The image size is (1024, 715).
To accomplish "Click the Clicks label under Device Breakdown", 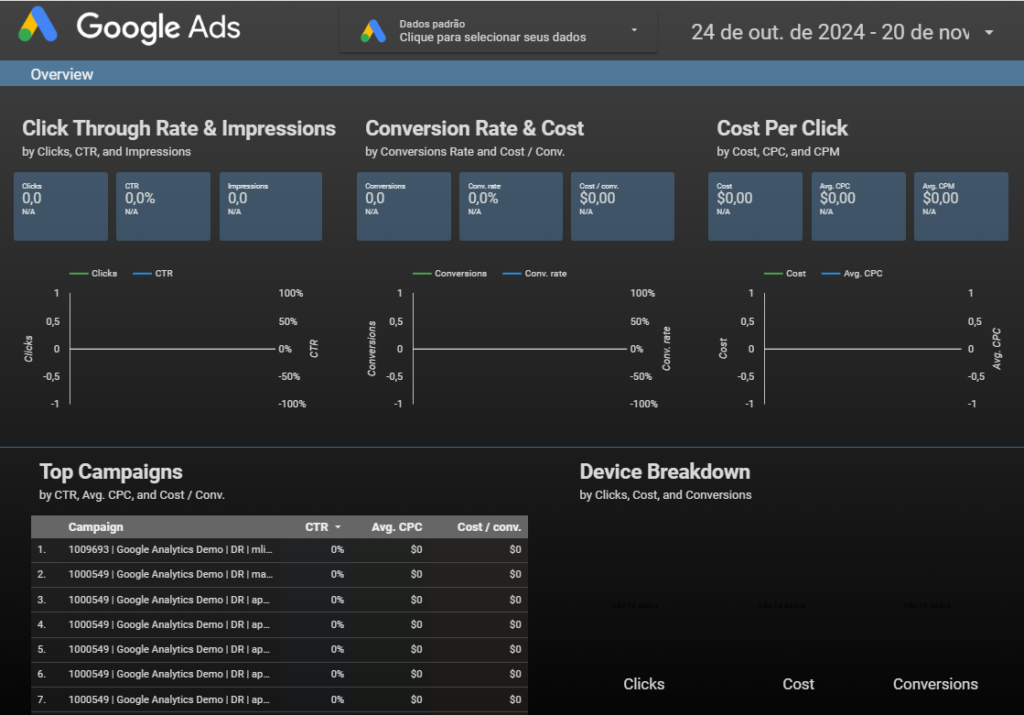I will pos(644,684).
